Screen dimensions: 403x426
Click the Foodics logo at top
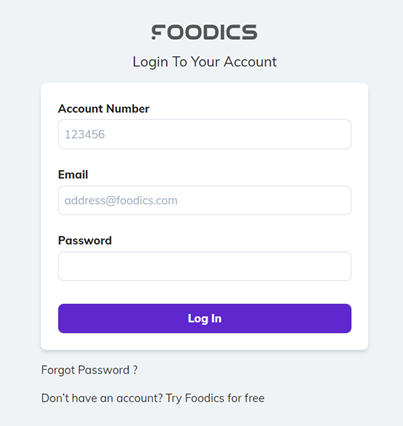tap(204, 32)
